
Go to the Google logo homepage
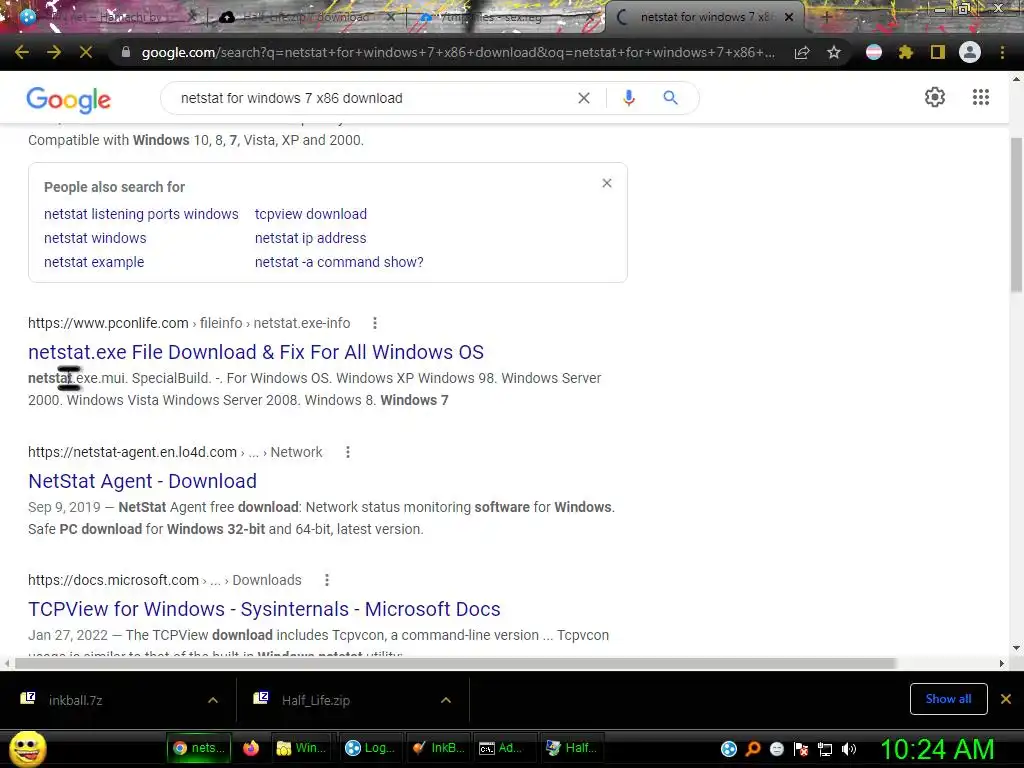69,99
